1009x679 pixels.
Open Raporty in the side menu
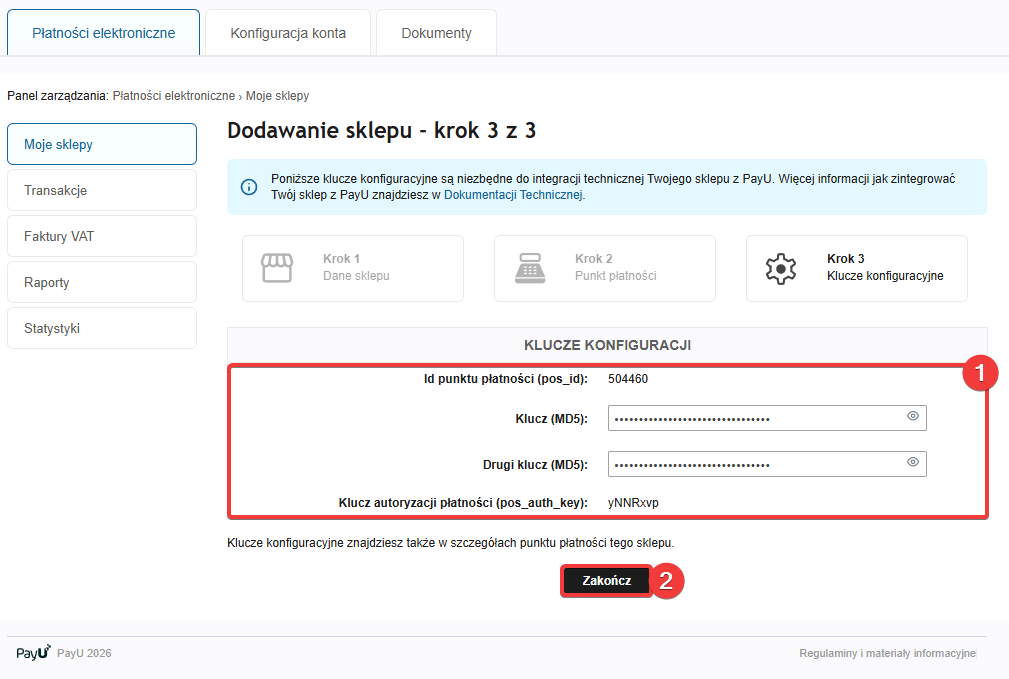pyautogui.click(x=102, y=282)
